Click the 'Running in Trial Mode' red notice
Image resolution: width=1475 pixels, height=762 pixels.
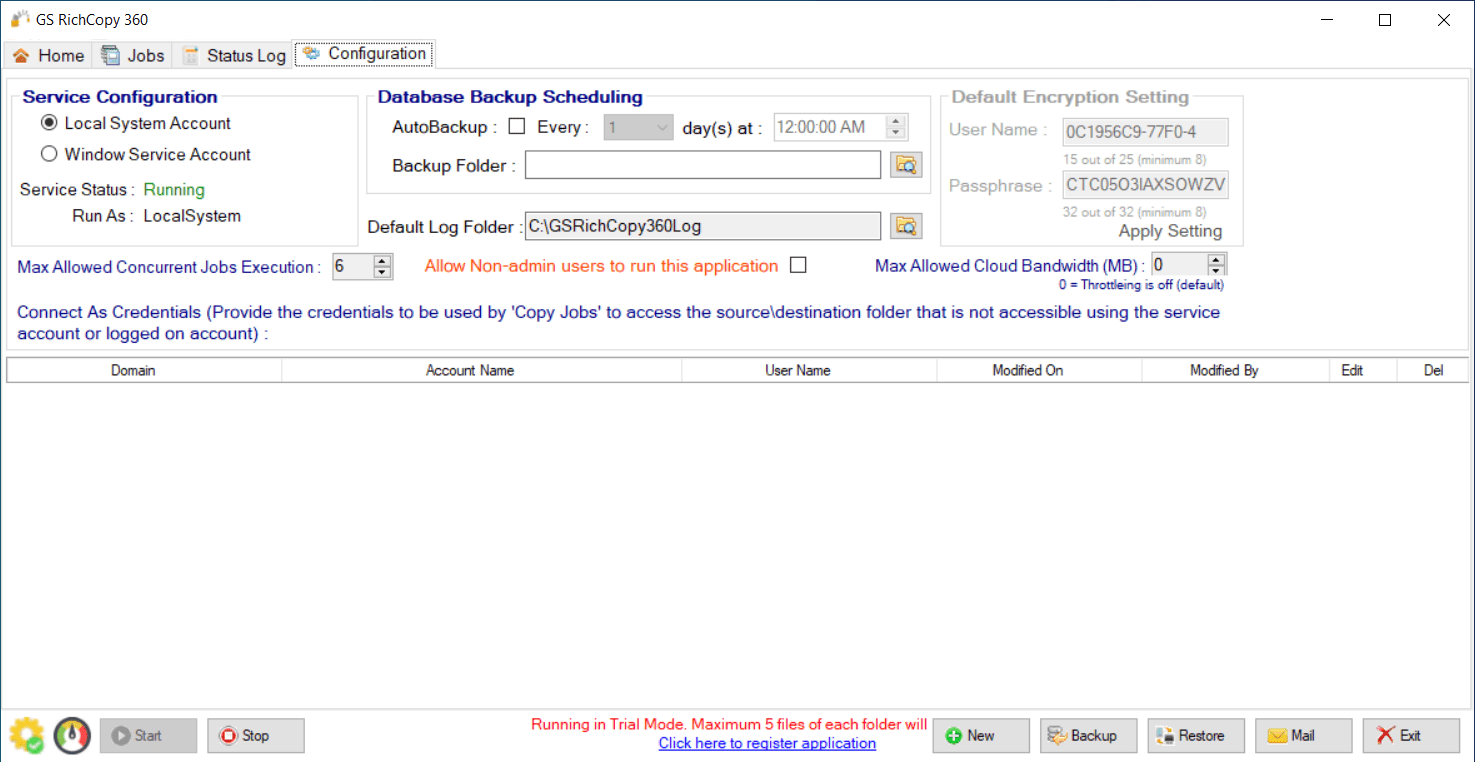[729, 724]
